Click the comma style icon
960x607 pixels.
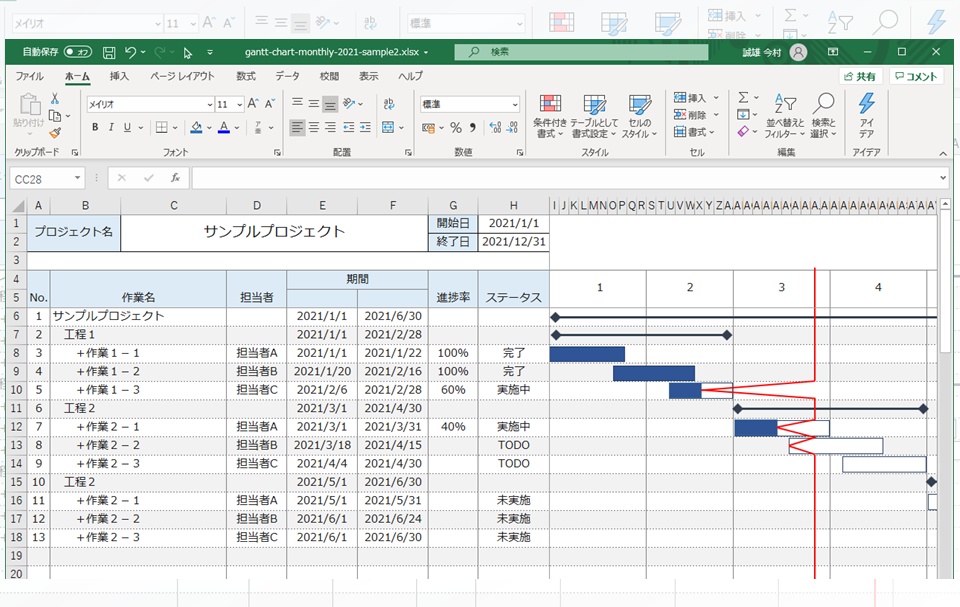473,127
